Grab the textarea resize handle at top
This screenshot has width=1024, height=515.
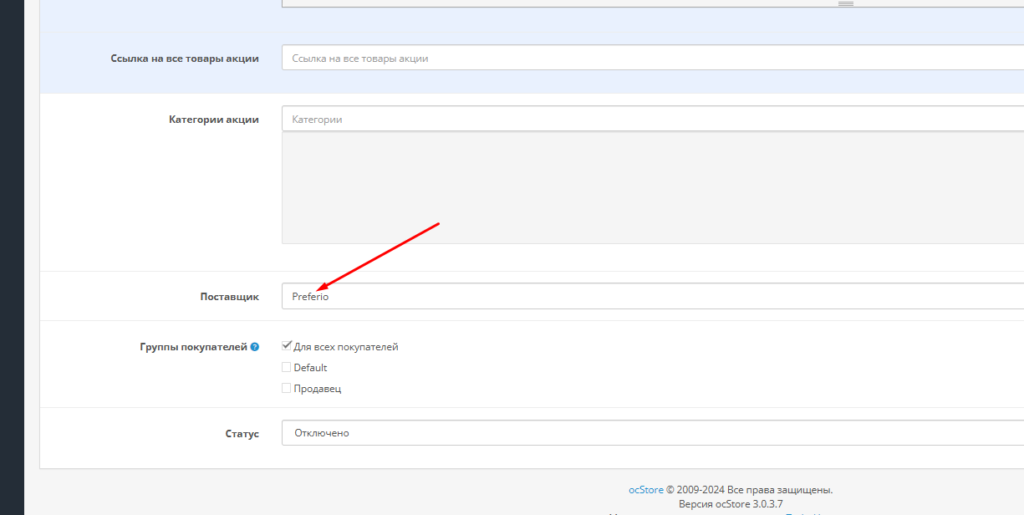[x=845, y=4]
